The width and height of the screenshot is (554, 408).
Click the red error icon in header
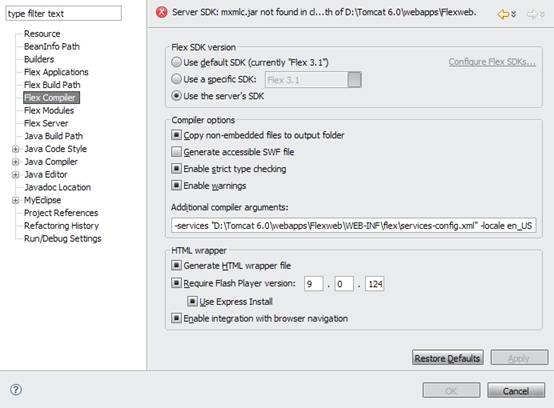tap(162, 12)
